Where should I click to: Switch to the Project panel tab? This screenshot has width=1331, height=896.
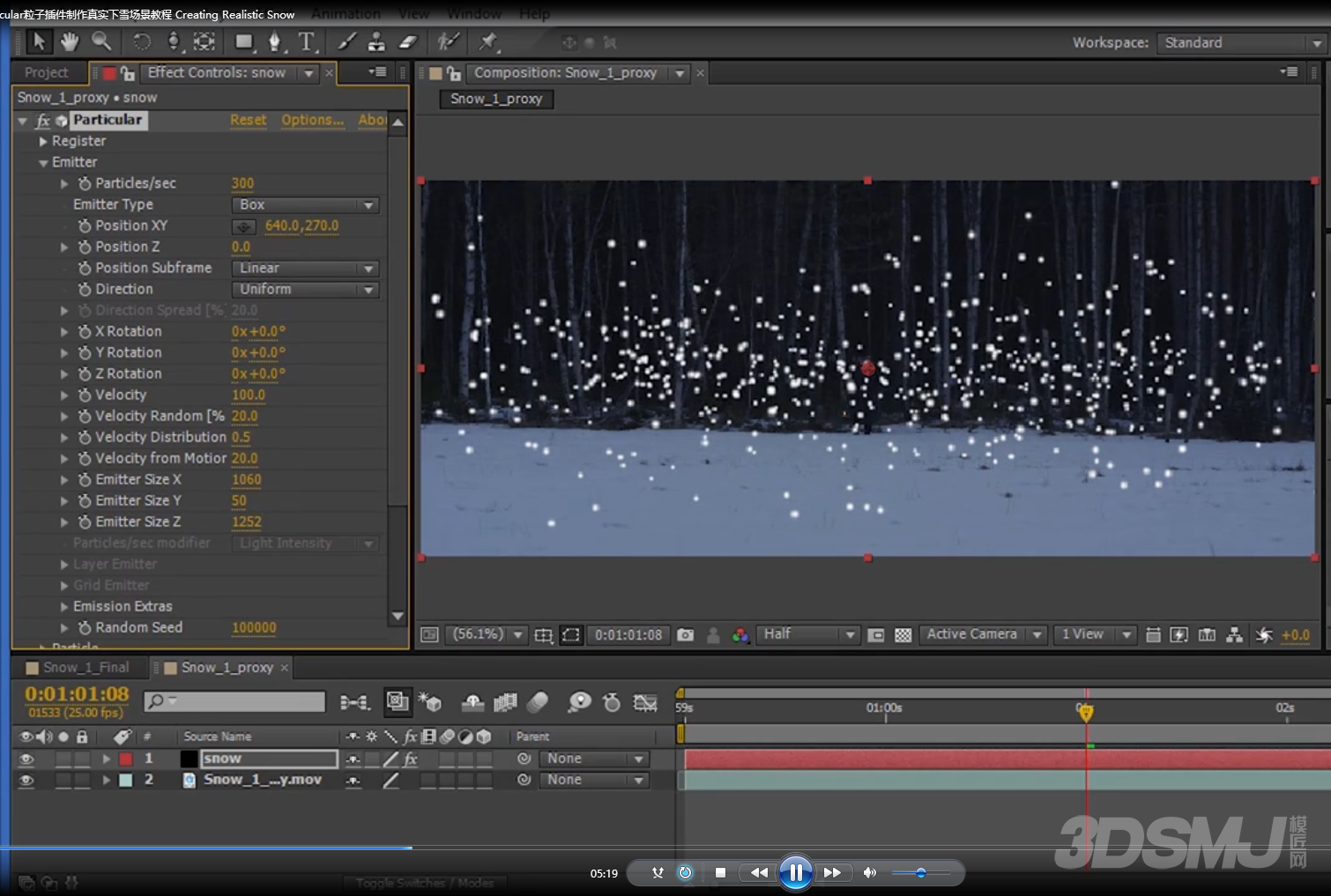point(46,72)
